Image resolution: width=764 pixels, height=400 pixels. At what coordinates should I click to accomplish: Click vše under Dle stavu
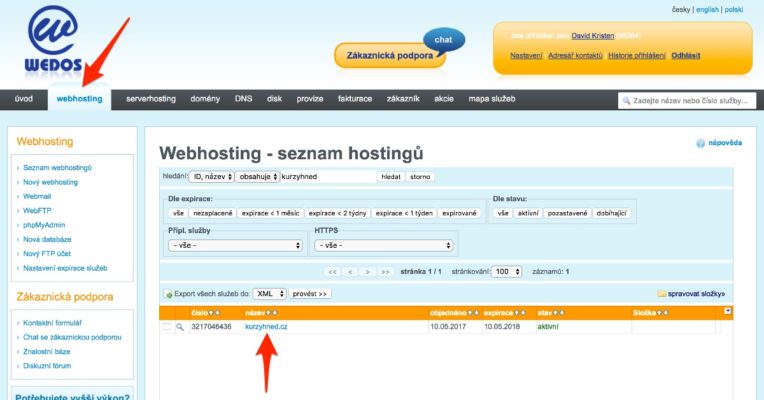click(x=503, y=213)
